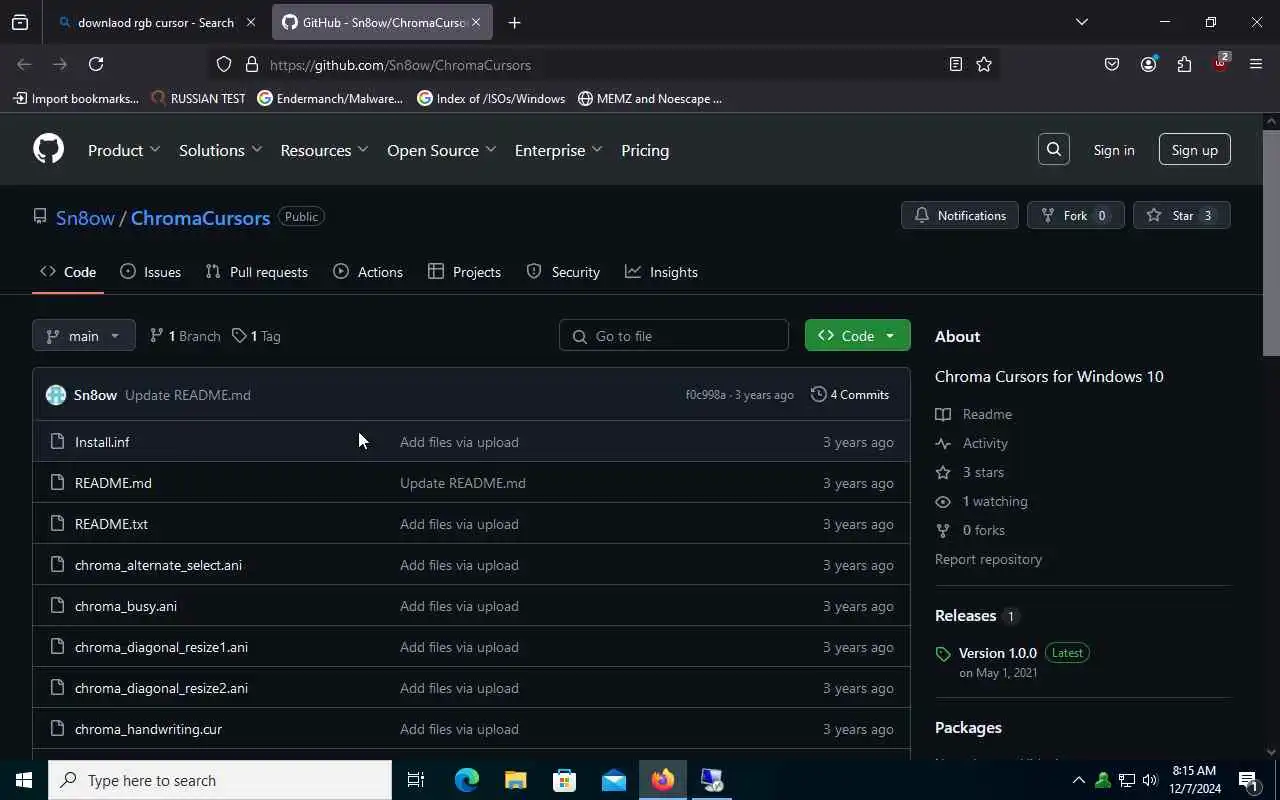
Task: Switch to the Projects tab
Action: (464, 272)
